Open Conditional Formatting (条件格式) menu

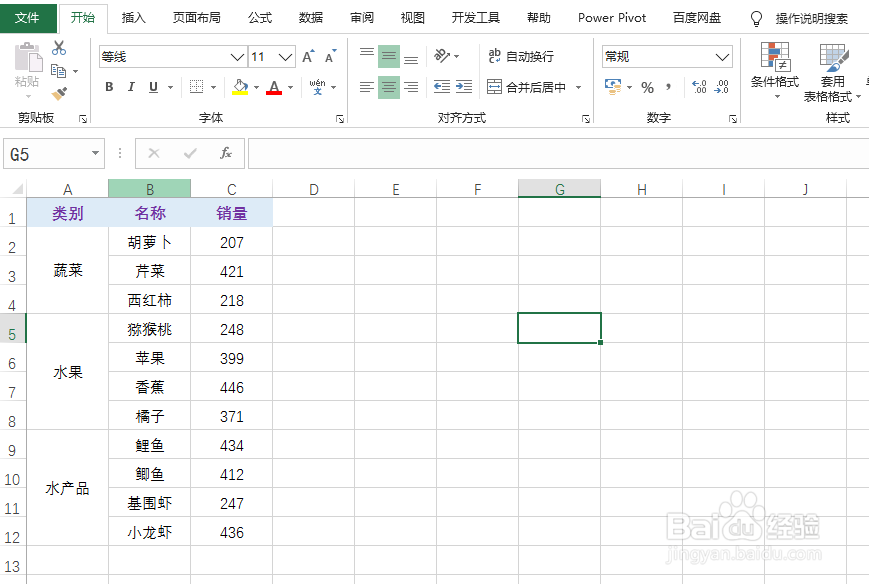[775, 71]
